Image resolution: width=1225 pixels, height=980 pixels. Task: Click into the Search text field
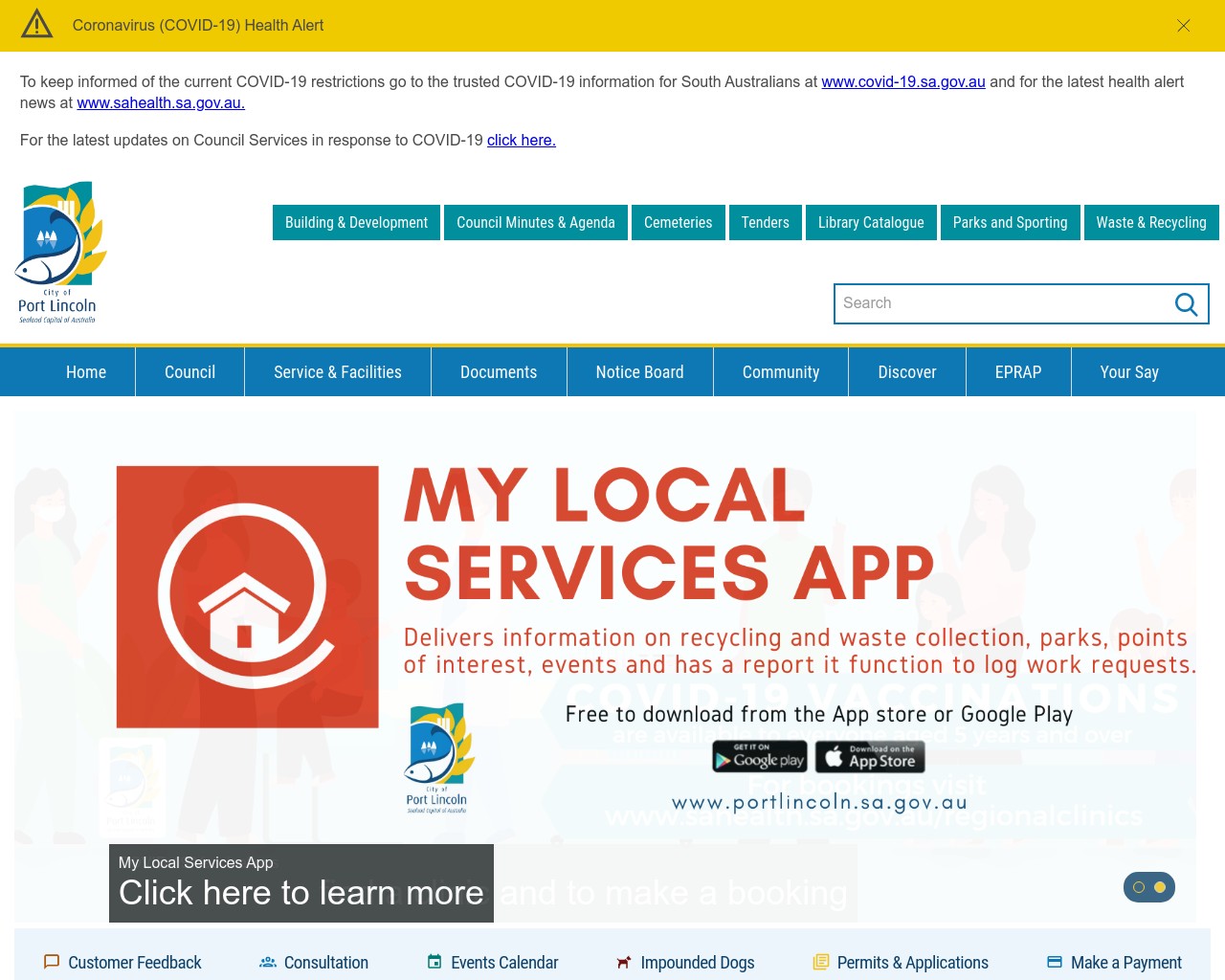click(x=1000, y=303)
